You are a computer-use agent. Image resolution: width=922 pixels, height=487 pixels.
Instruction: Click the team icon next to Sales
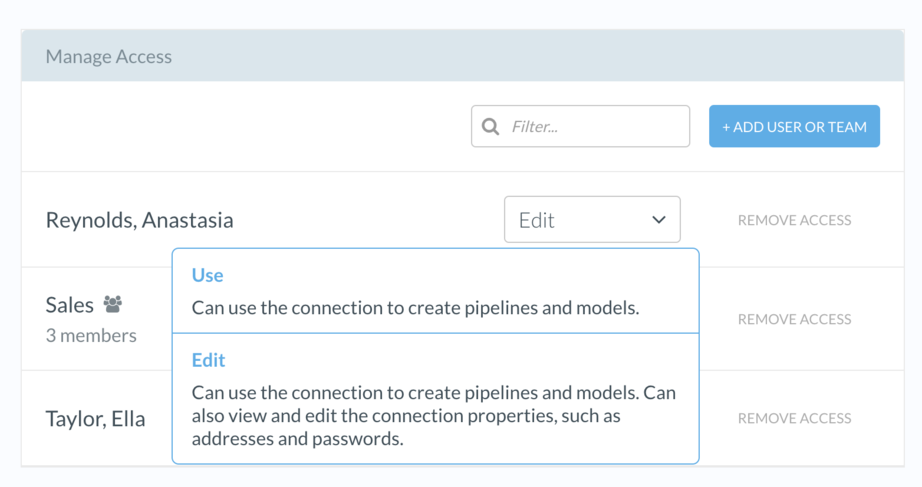tap(113, 304)
